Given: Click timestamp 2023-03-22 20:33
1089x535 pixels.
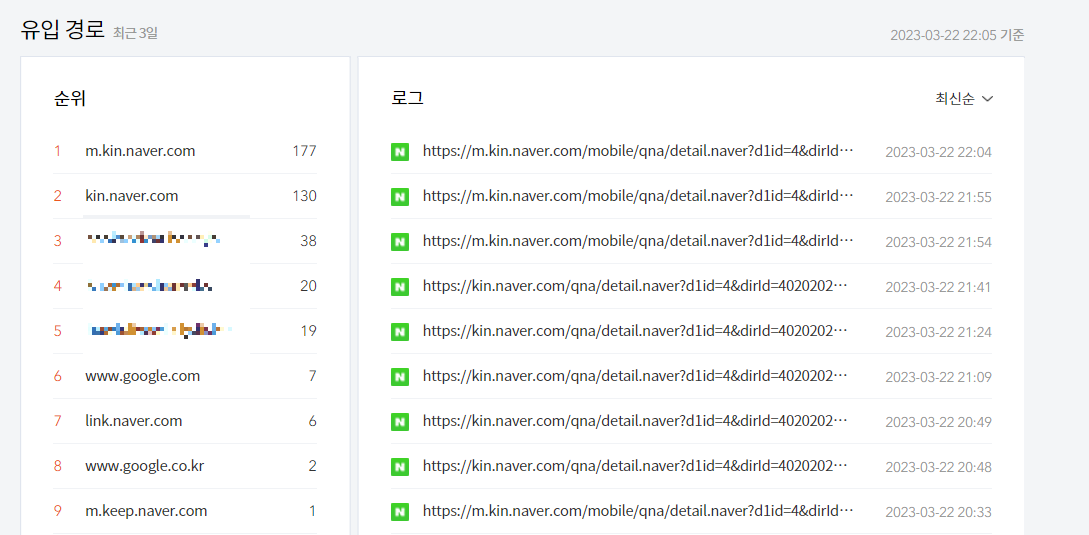Looking at the screenshot, I should 938,512.
